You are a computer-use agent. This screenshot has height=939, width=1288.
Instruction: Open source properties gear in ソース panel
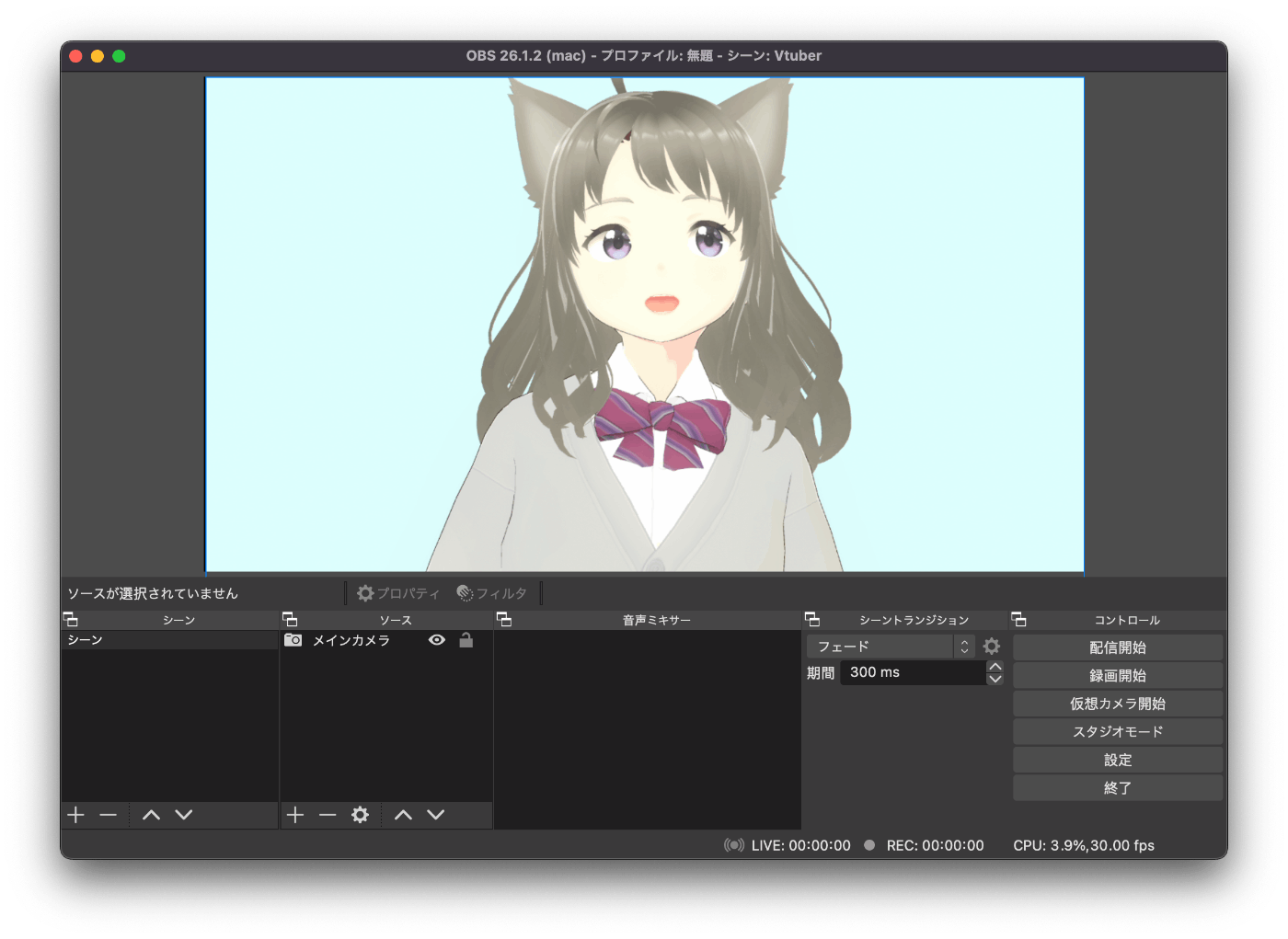(361, 815)
